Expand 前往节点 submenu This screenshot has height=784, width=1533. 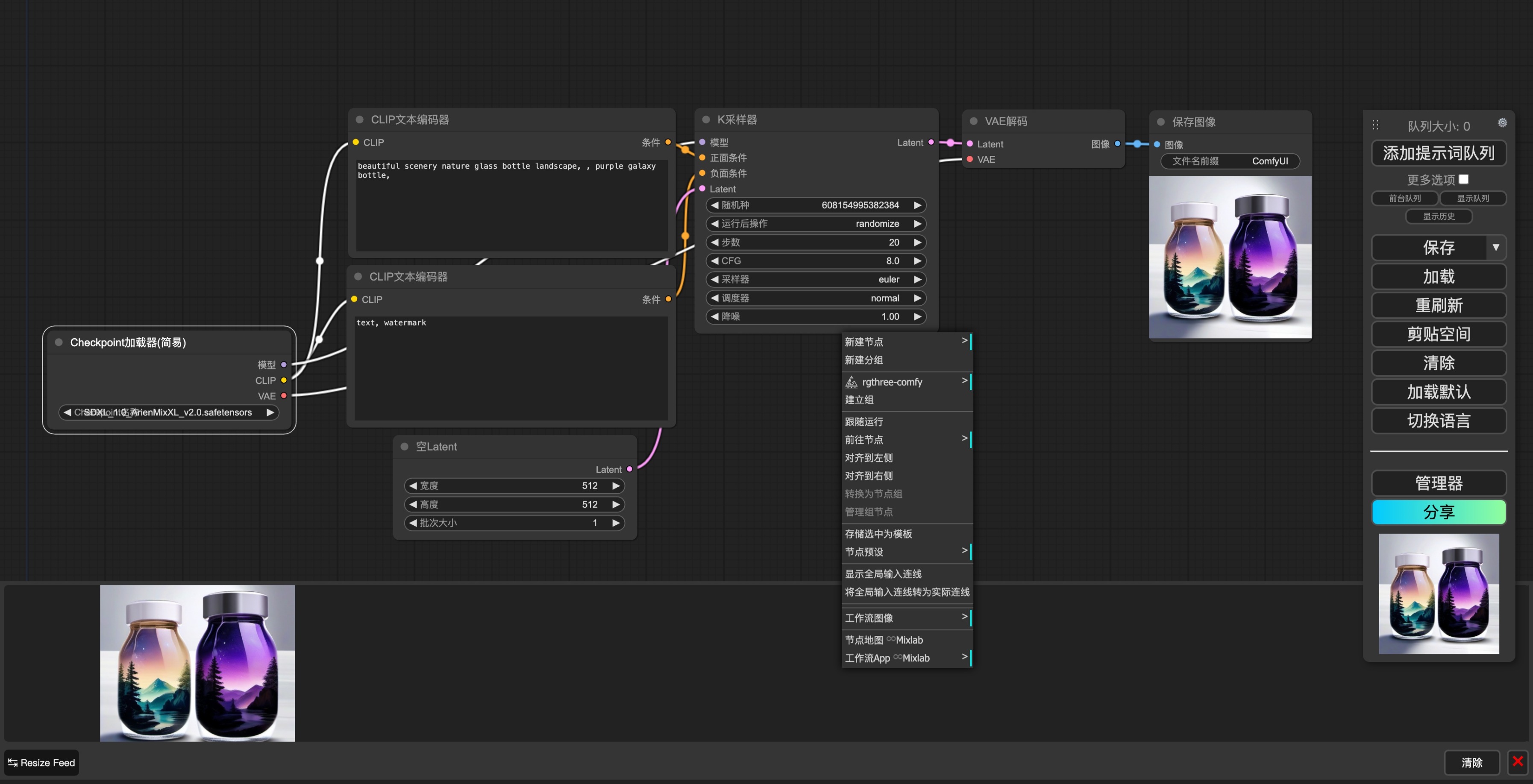click(x=907, y=439)
